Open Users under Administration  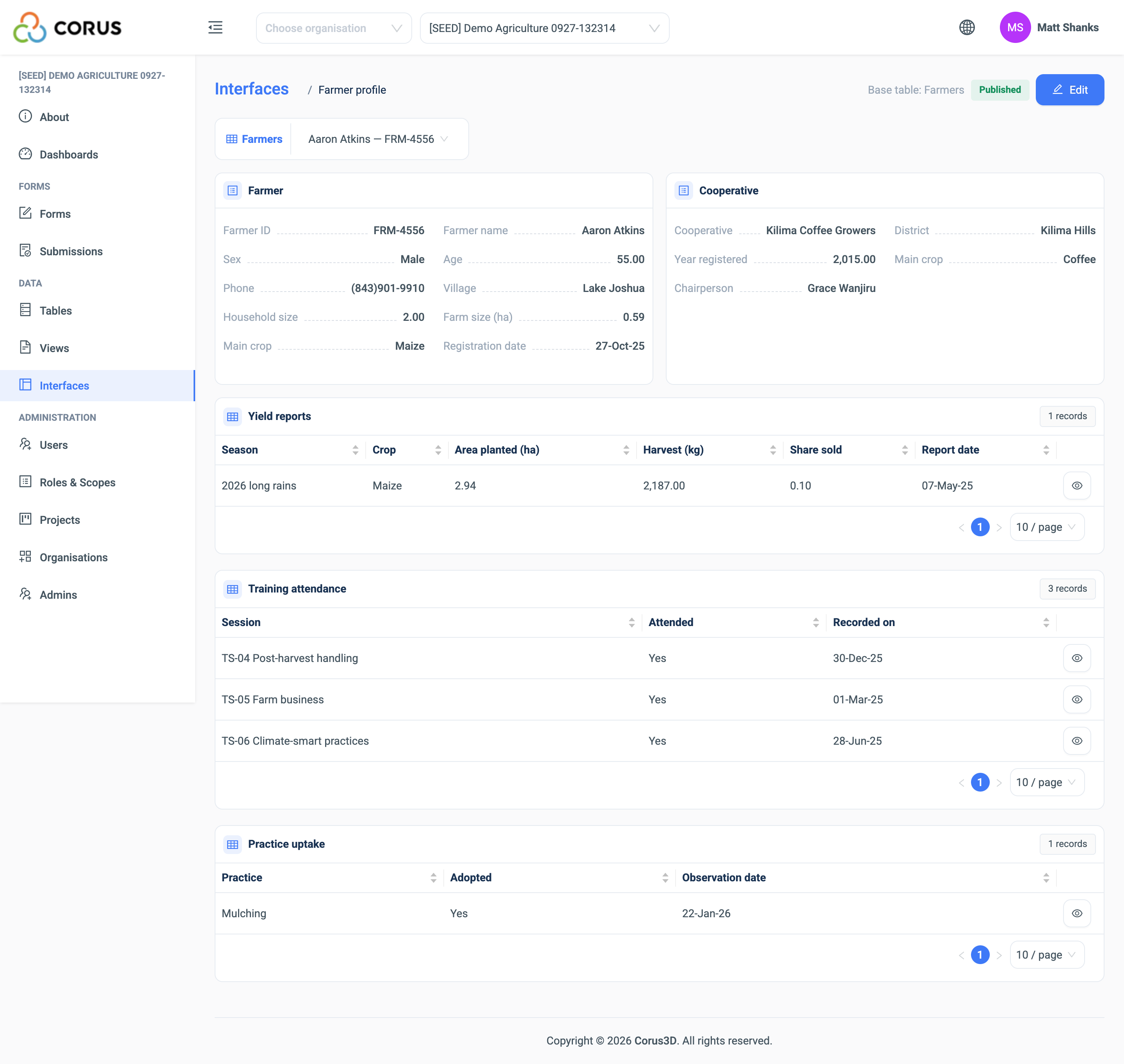click(98, 445)
